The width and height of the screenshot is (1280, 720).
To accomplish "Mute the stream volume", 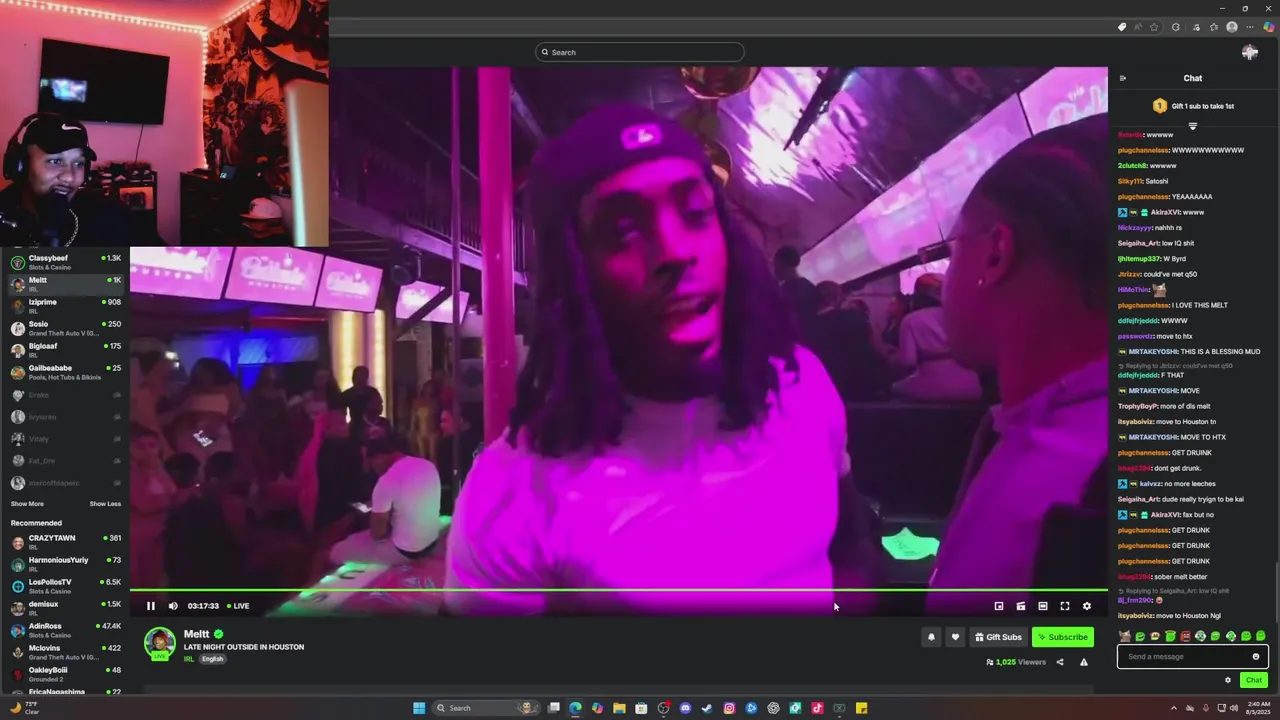I will pyautogui.click(x=173, y=606).
